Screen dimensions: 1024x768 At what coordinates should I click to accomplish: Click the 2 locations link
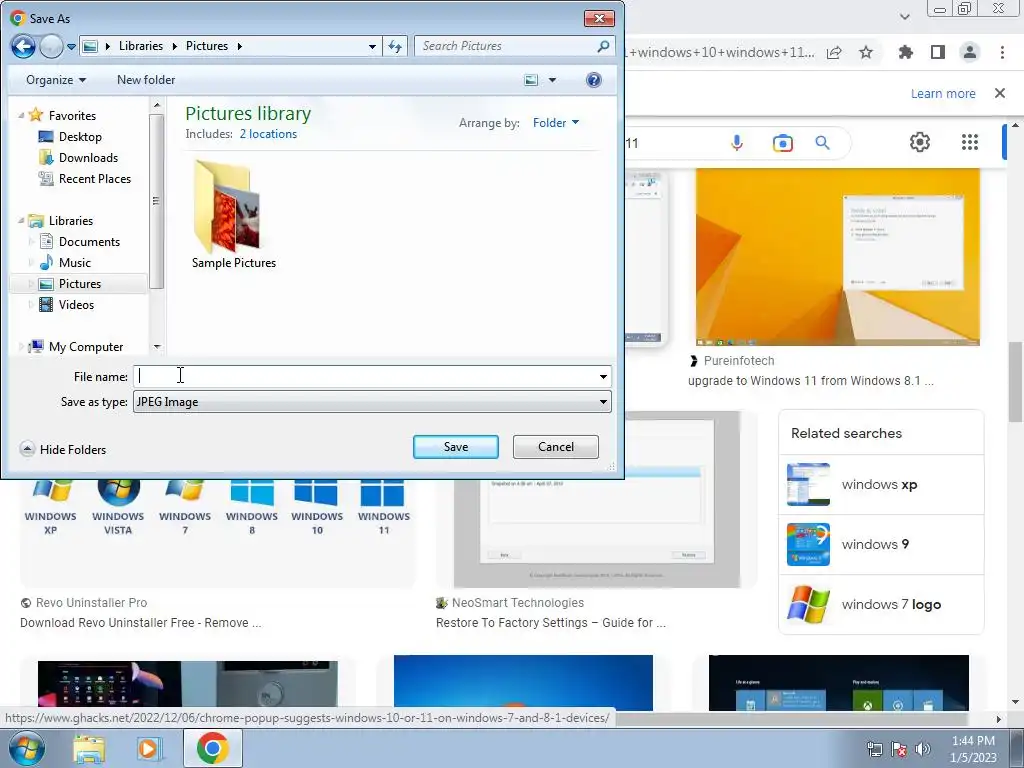coord(268,134)
